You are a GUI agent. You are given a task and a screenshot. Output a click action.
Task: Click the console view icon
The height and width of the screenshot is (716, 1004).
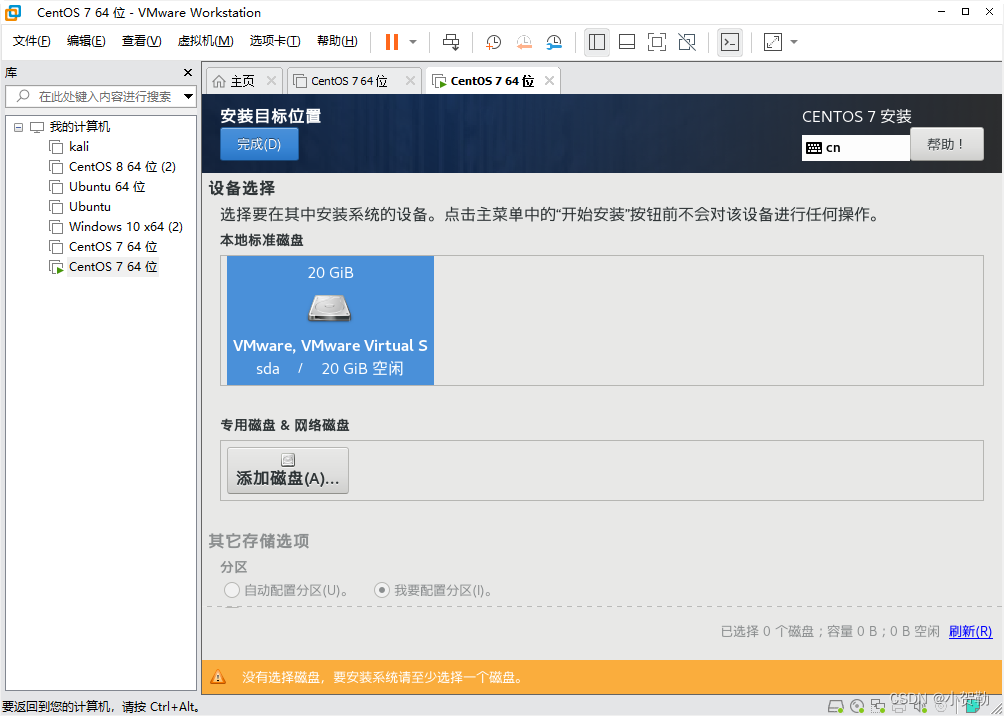730,42
